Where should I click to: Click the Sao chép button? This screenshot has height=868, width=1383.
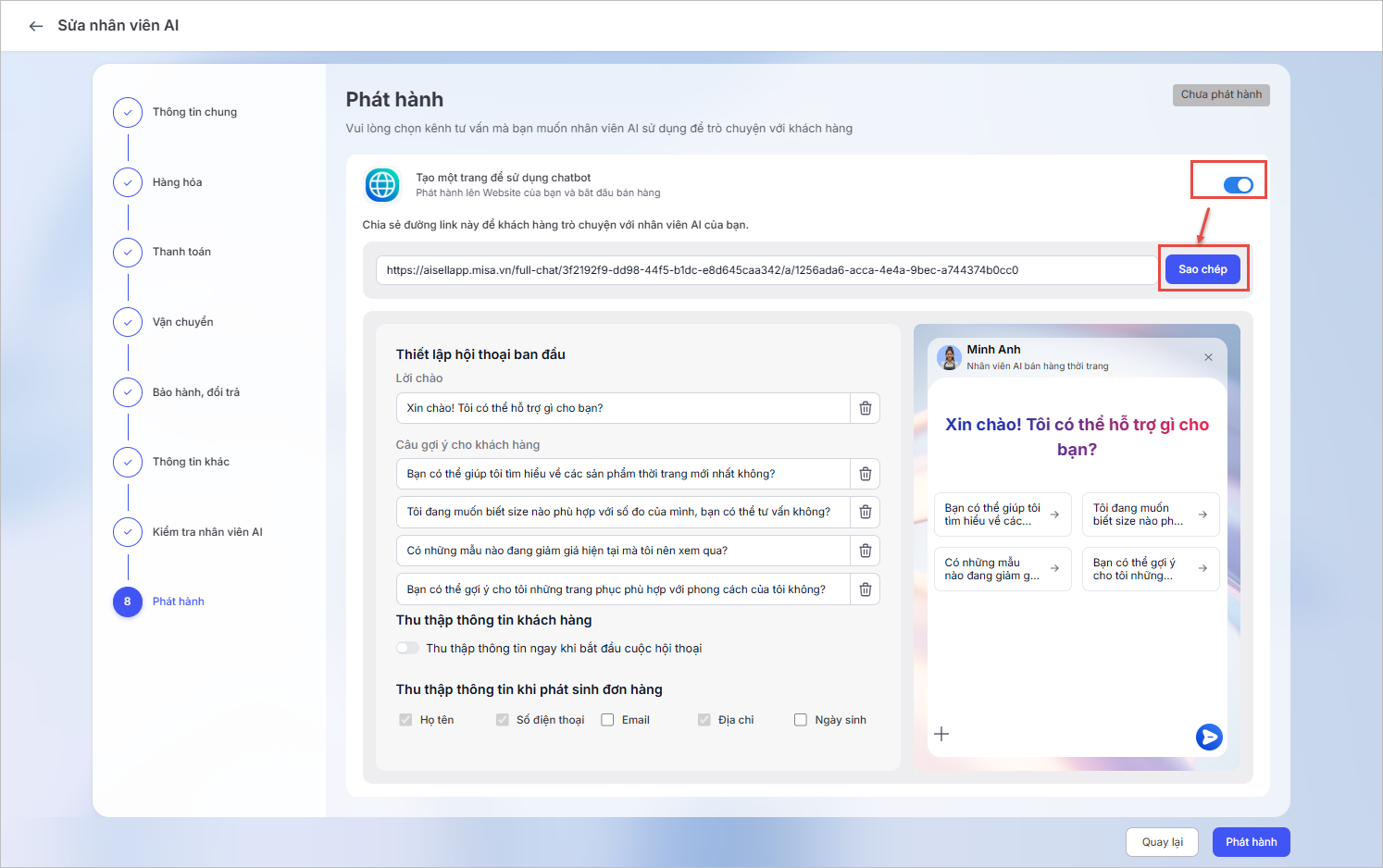1202,269
